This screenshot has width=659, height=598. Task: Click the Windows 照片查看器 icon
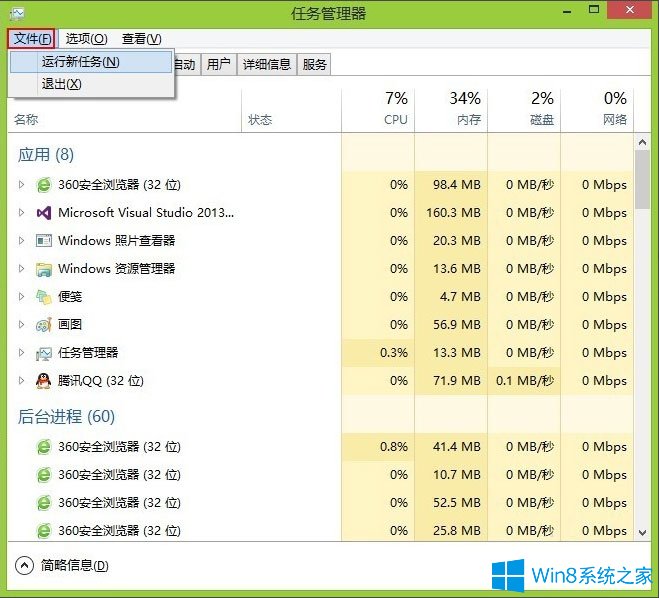(x=43, y=241)
